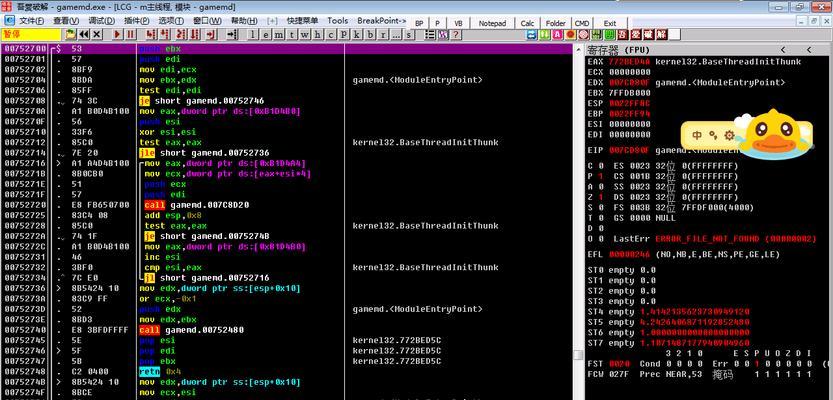Open Breakpoints with the 'b' button

[x=370, y=35]
